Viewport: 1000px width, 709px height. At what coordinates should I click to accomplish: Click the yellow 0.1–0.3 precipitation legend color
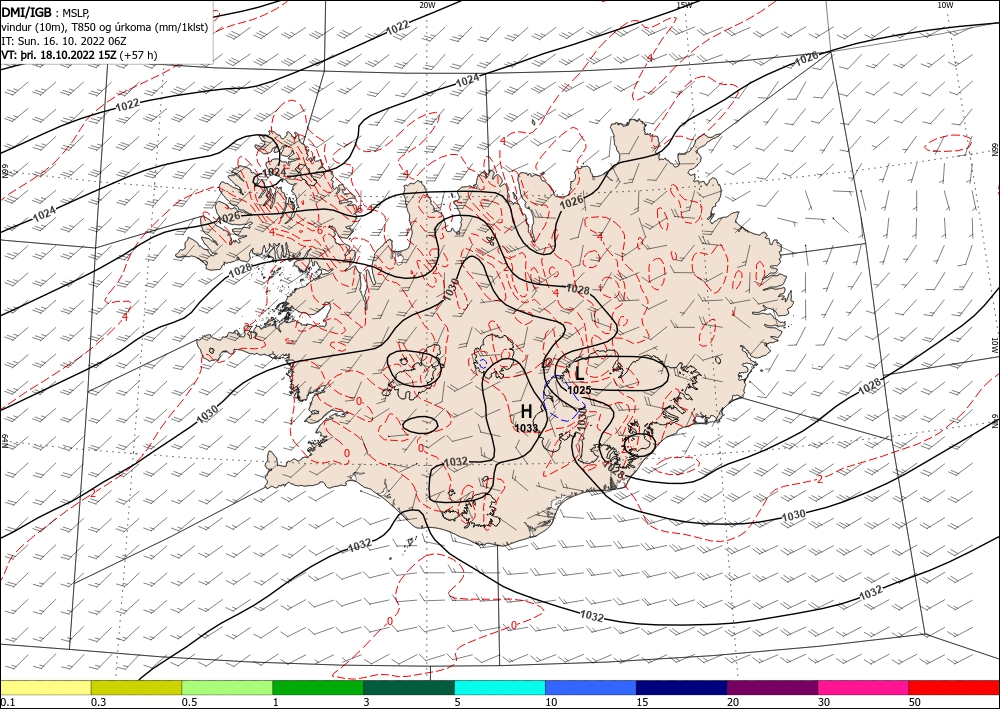(46, 687)
